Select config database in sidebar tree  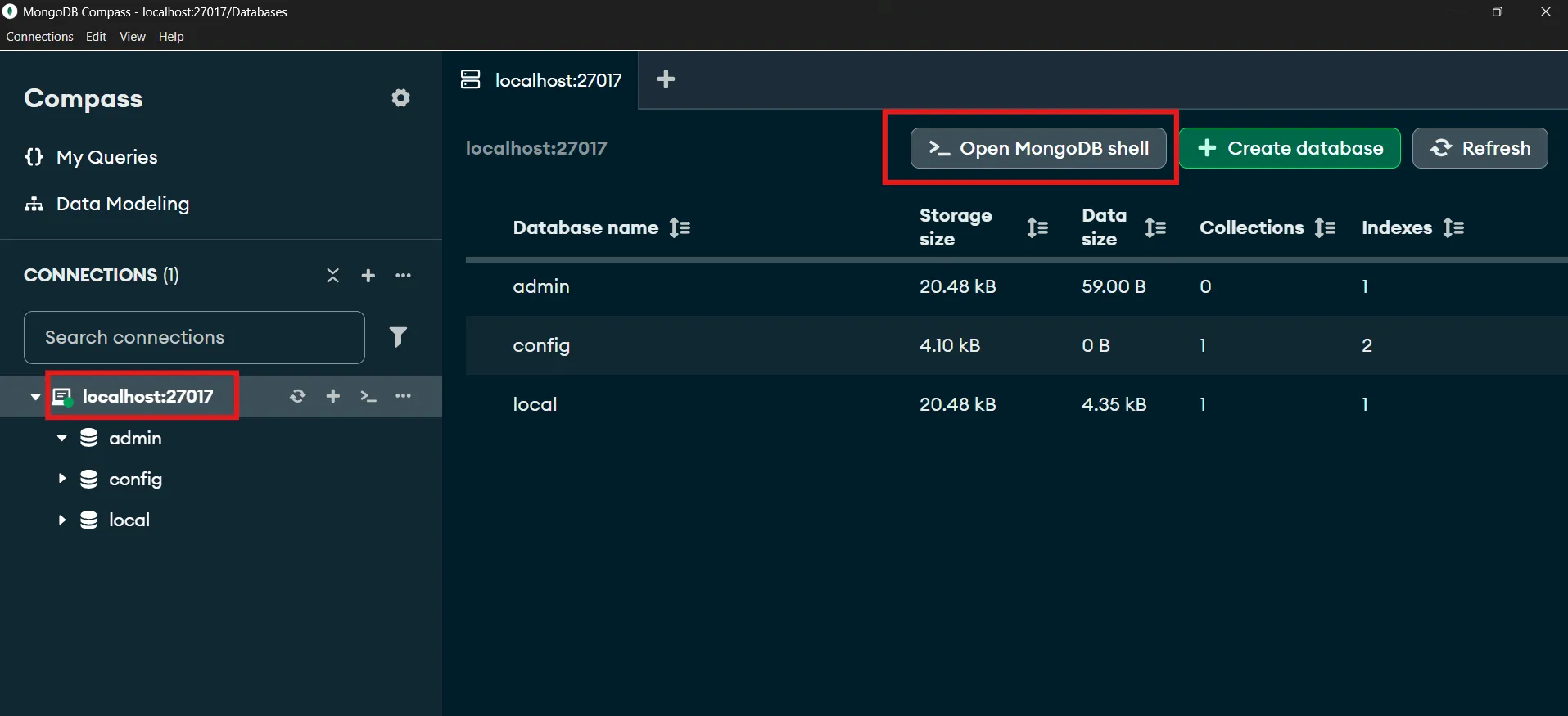[136, 480]
